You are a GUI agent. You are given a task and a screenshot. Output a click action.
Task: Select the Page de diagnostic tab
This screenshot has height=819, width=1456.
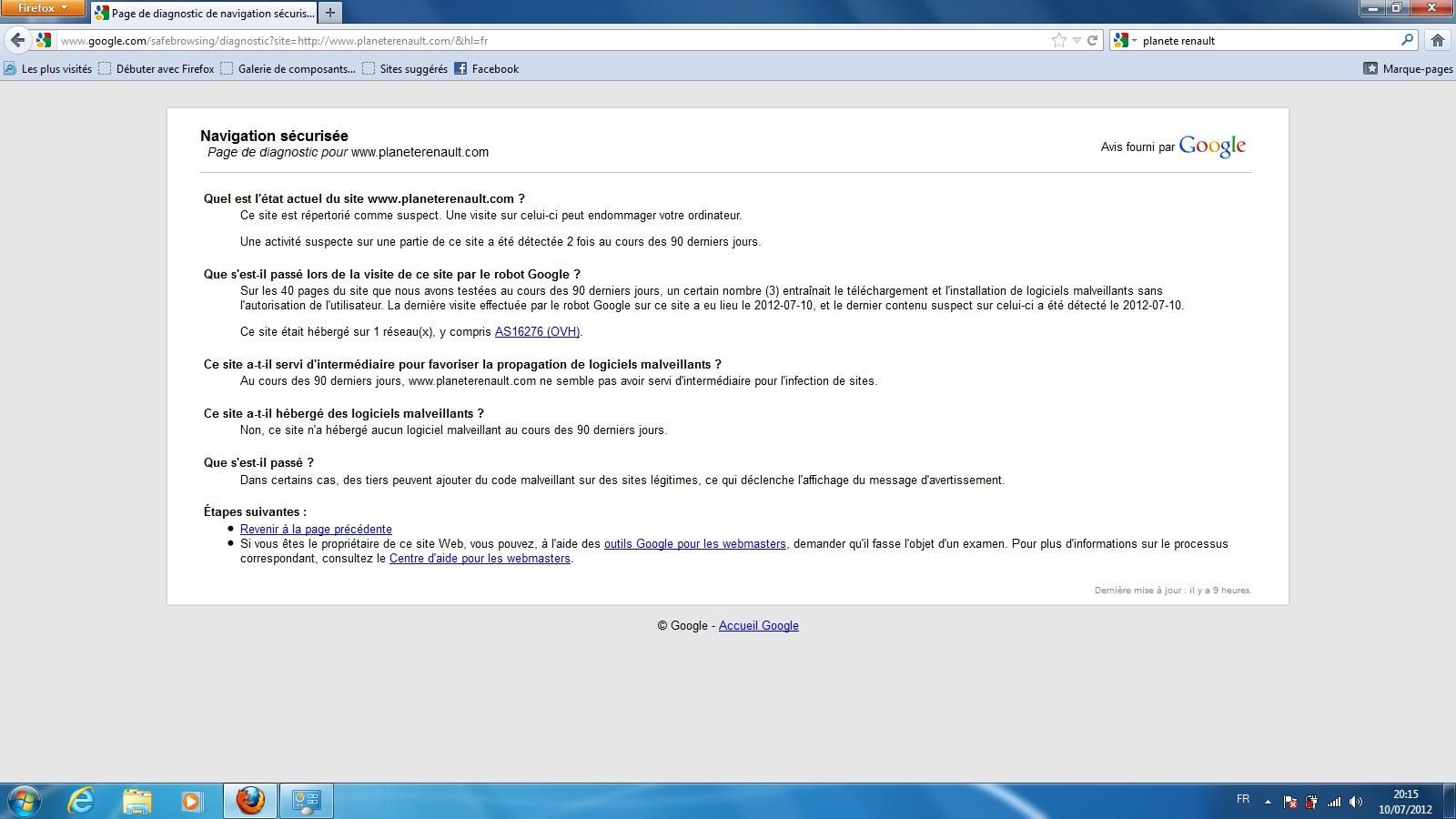[x=205, y=13]
